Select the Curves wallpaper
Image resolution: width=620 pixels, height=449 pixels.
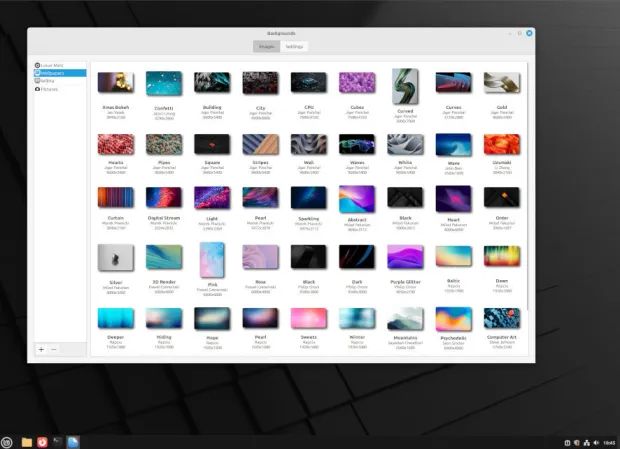(x=454, y=82)
